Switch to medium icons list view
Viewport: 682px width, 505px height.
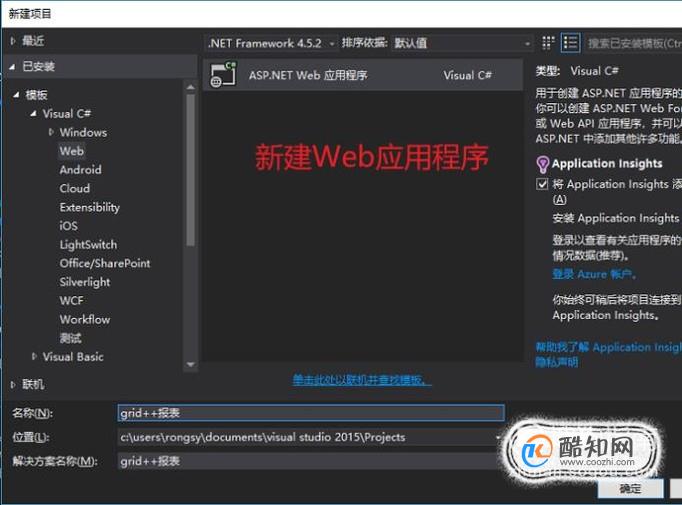(x=570, y=43)
